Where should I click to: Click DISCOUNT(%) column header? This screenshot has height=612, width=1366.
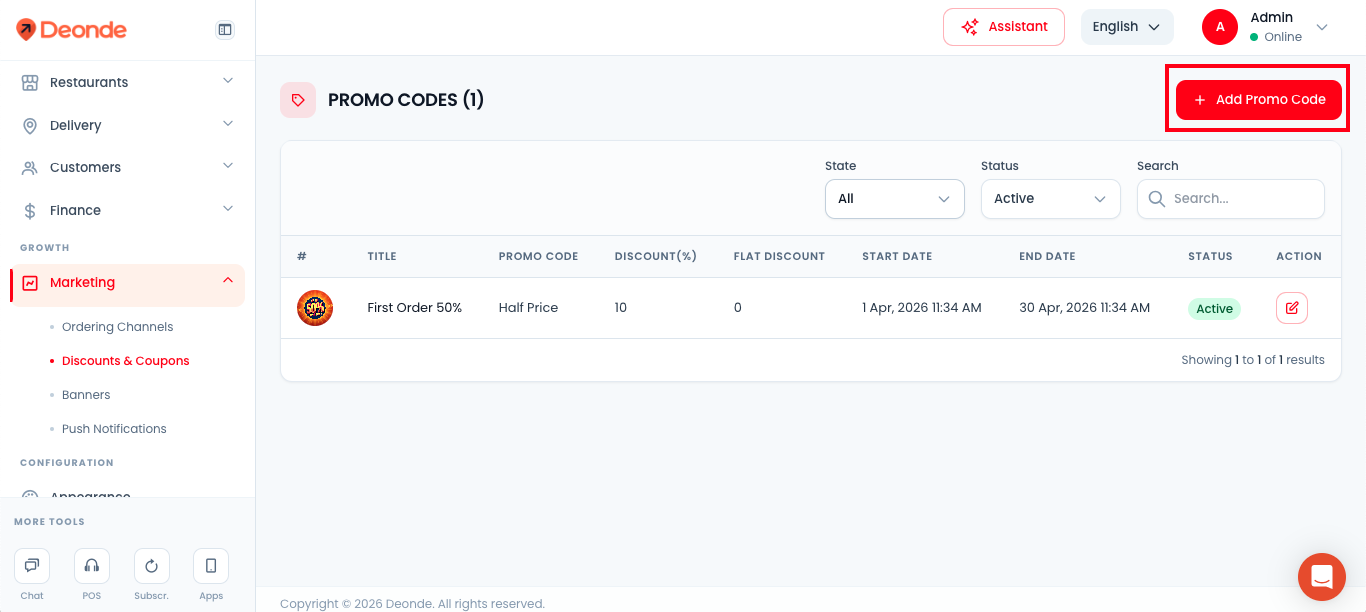[x=656, y=257]
